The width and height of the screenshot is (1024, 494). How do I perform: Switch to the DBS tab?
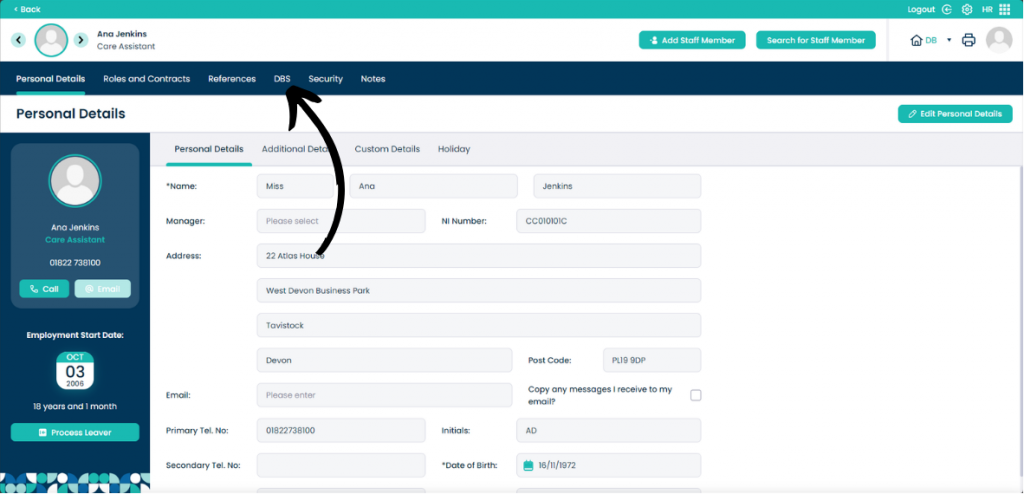(282, 78)
